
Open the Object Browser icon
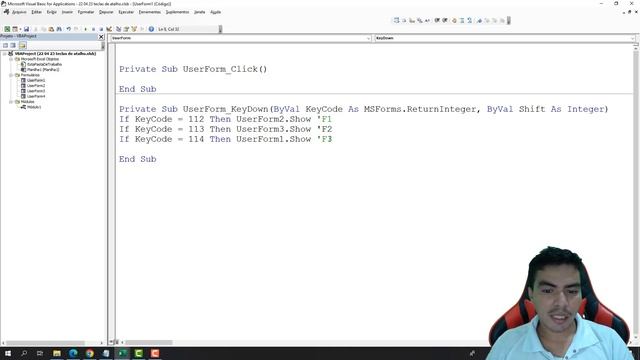pyautogui.click(x=134, y=29)
